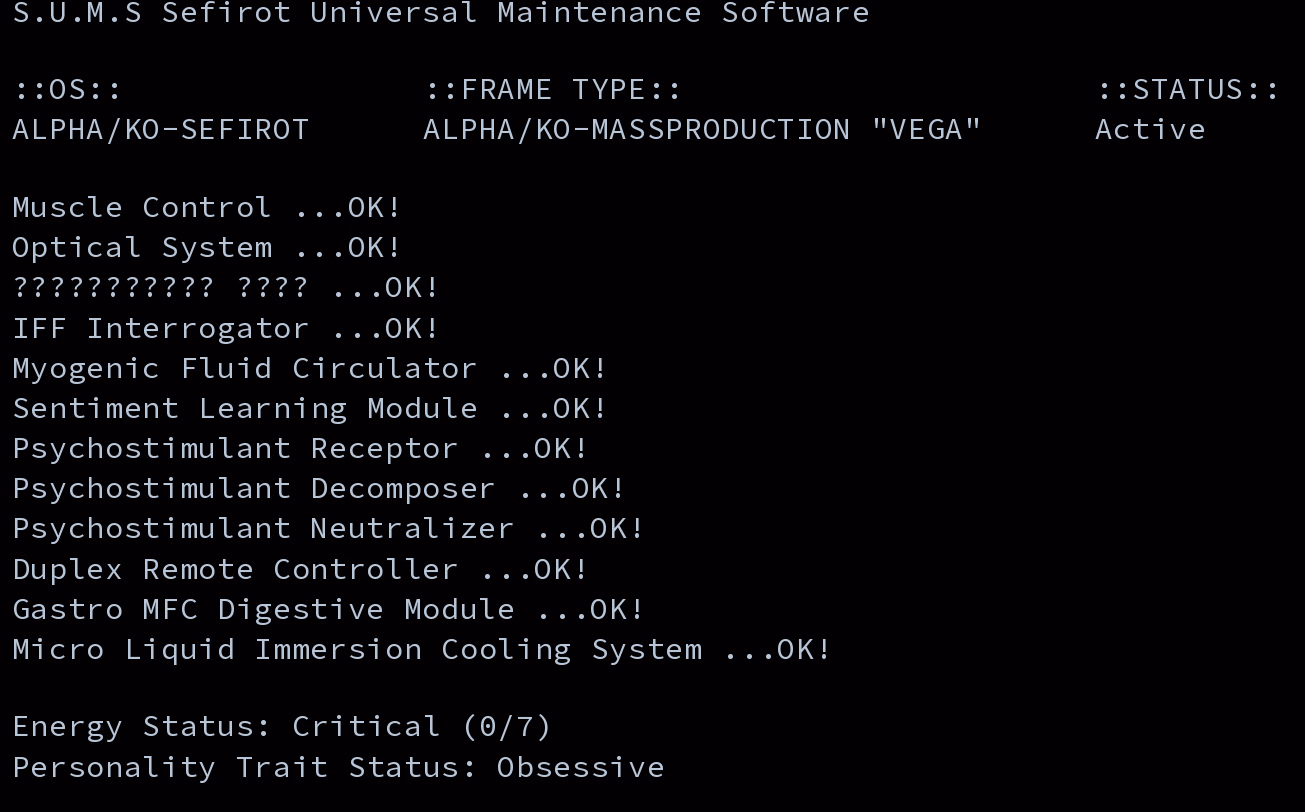Viewport: 1305px width, 812px height.
Task: Click the Psychostimulant Receptor line
Action: pos(300,448)
